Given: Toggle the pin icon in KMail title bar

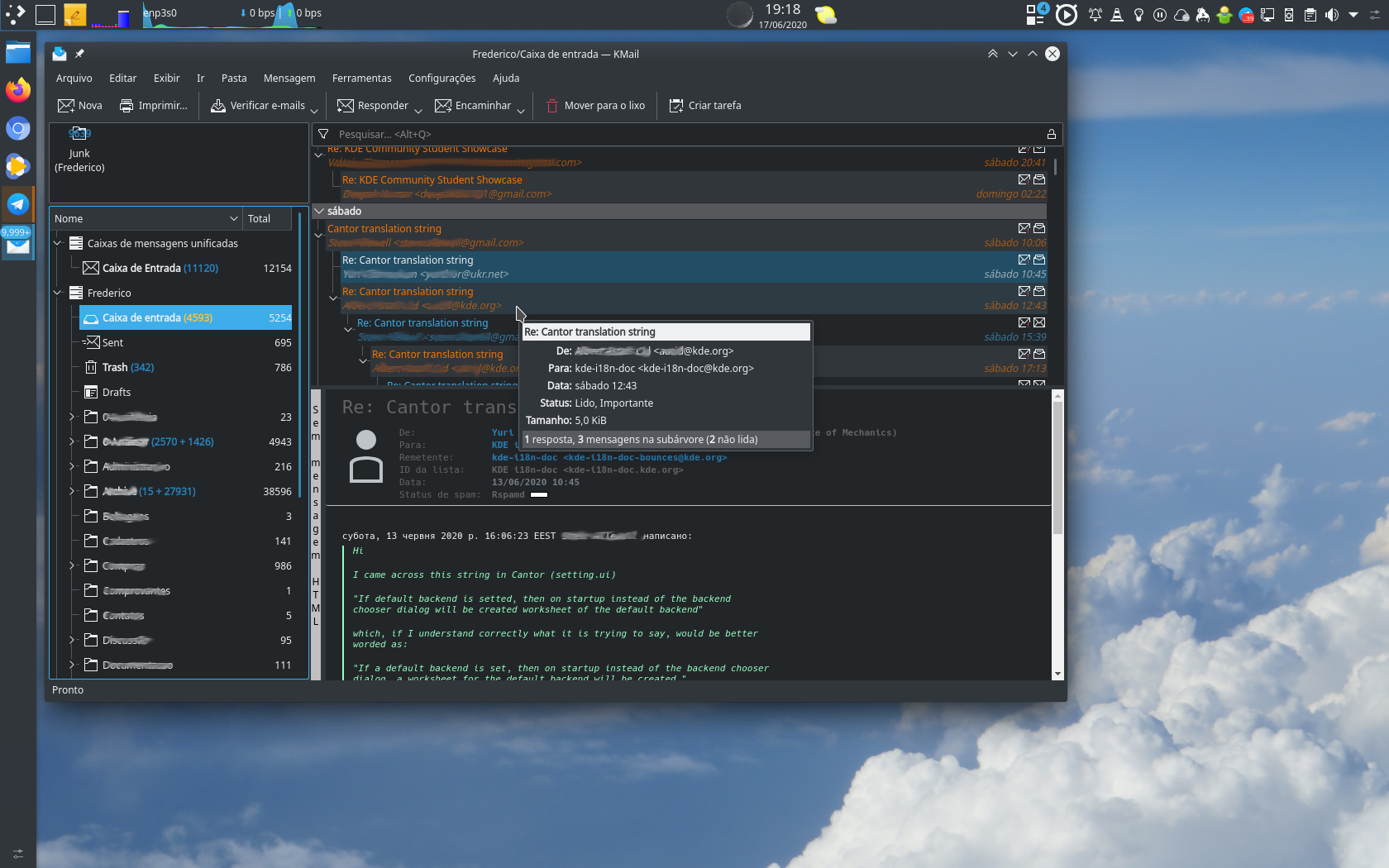Looking at the screenshot, I should [80, 54].
